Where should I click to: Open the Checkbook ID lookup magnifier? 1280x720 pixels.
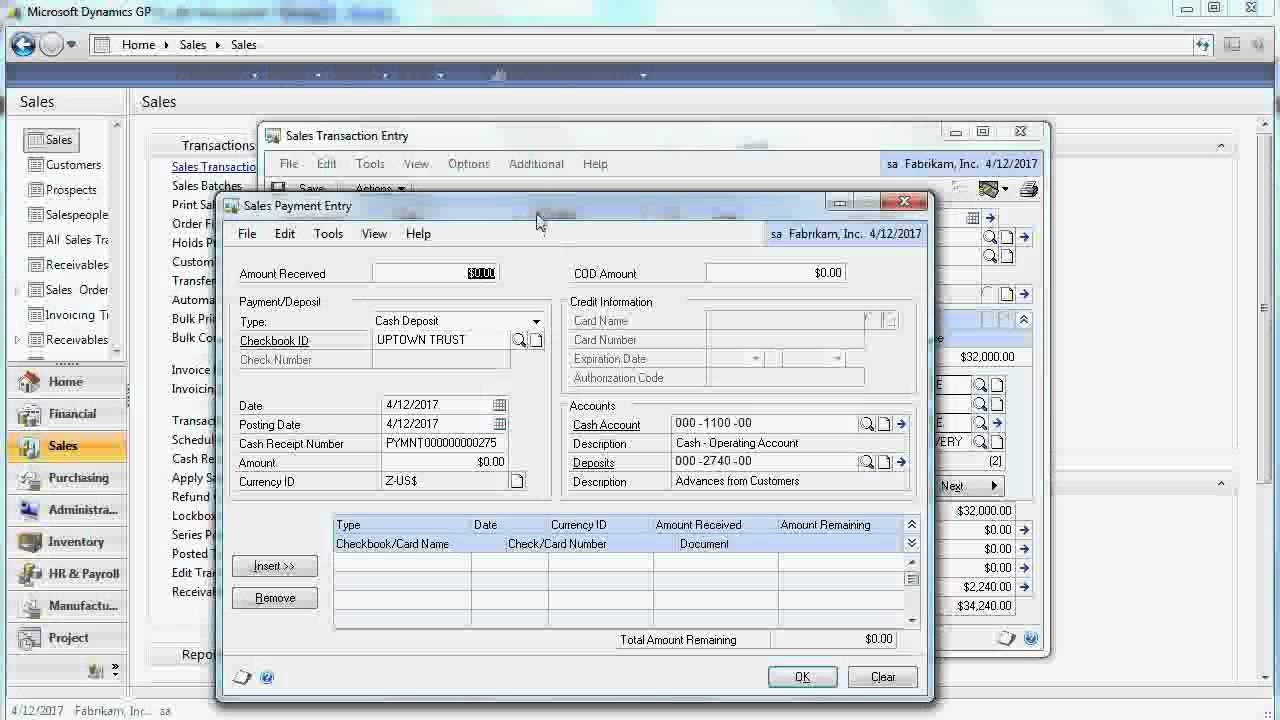point(519,341)
